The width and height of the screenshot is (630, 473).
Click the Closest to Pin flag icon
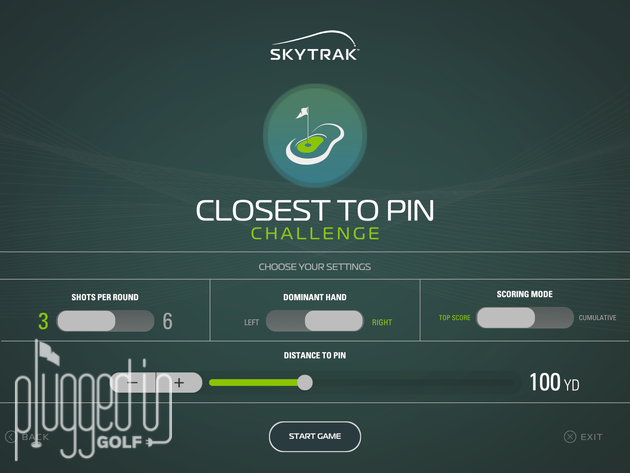point(315,135)
